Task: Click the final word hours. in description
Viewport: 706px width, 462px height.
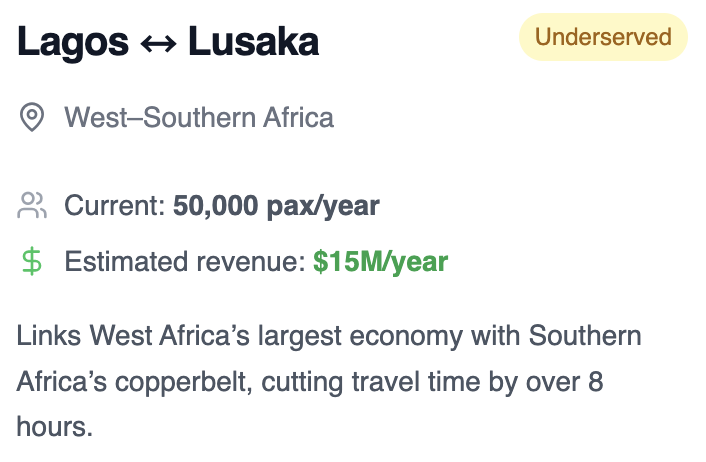Action: [x=54, y=426]
